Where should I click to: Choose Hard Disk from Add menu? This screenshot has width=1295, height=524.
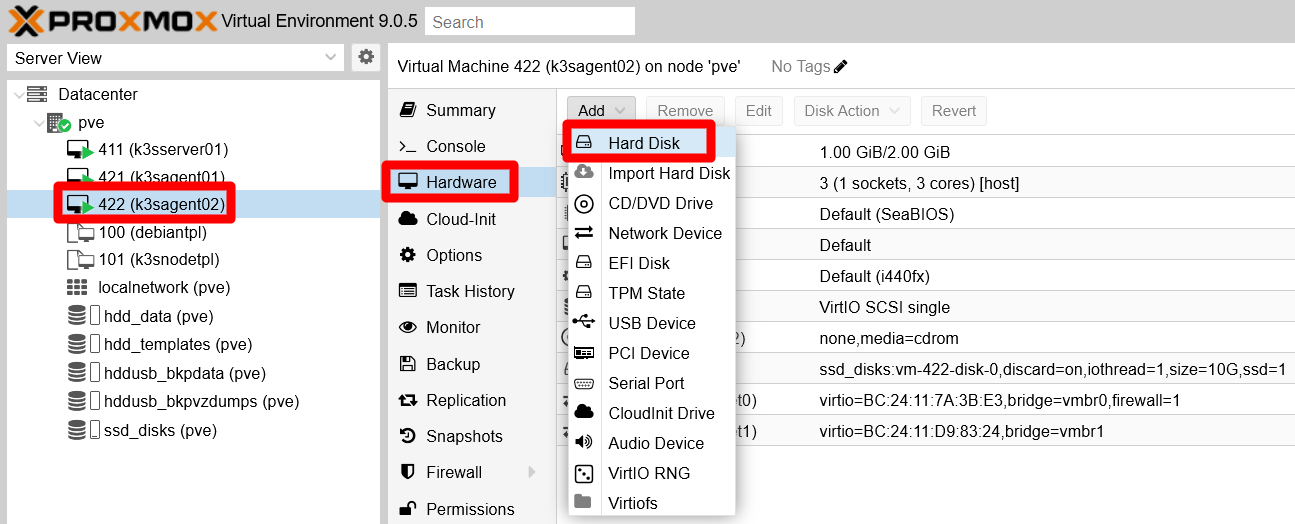tap(652, 143)
